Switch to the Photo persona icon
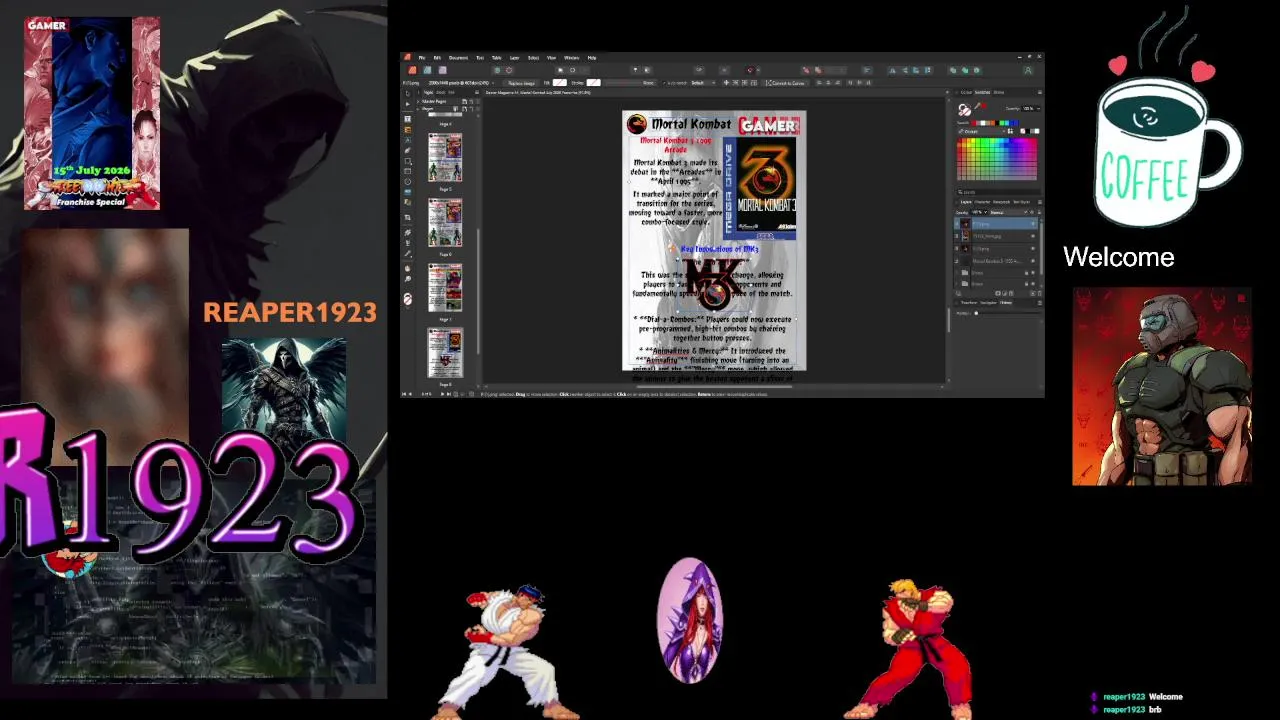This screenshot has width=1280, height=720. click(442, 70)
